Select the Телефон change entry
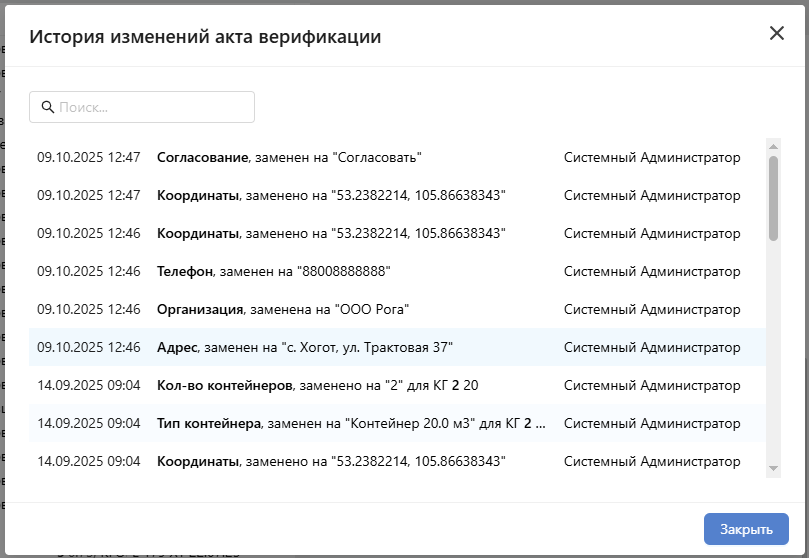The width and height of the screenshot is (809, 558). 273,271
